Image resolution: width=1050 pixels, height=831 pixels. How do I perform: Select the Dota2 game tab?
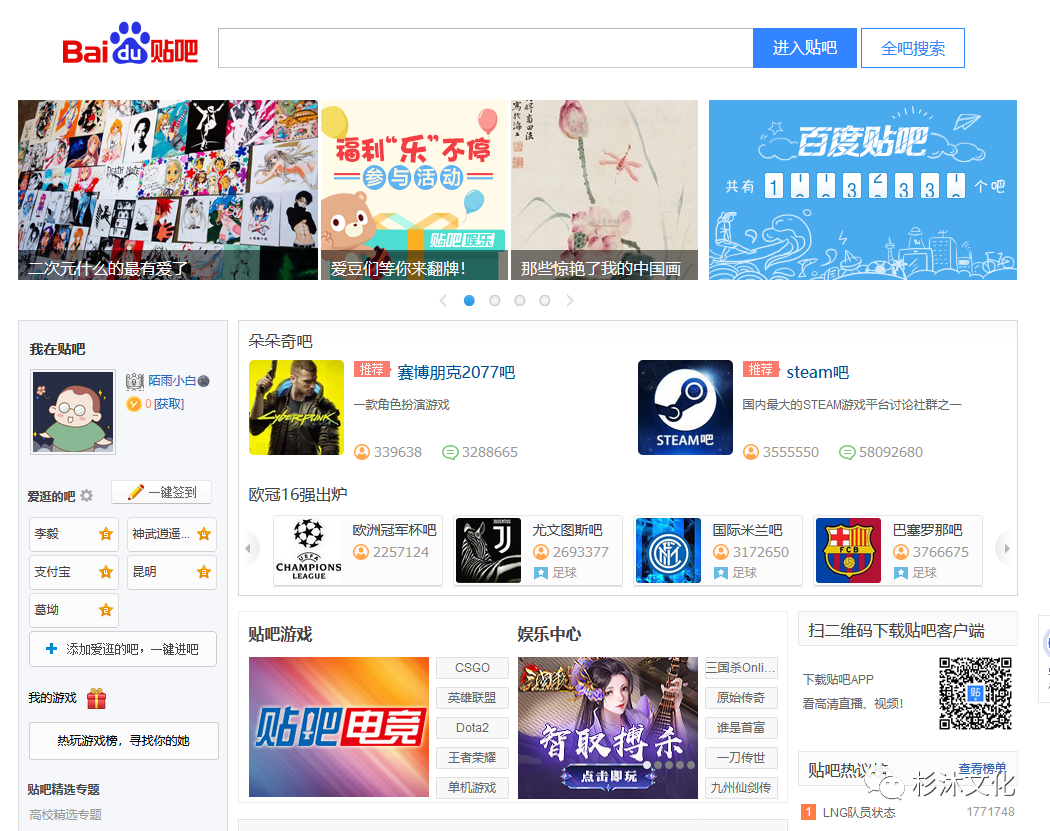pyautogui.click(x=472, y=727)
